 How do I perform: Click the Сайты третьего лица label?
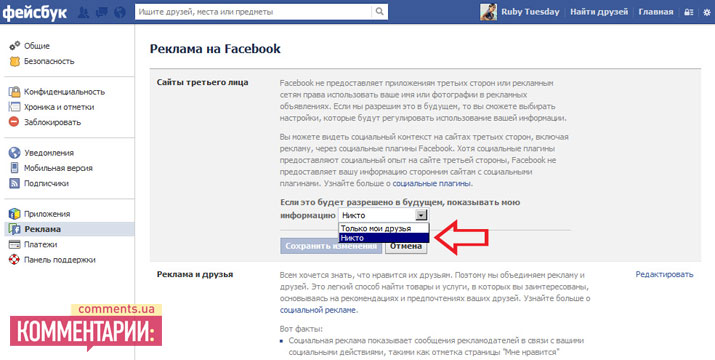pos(202,83)
